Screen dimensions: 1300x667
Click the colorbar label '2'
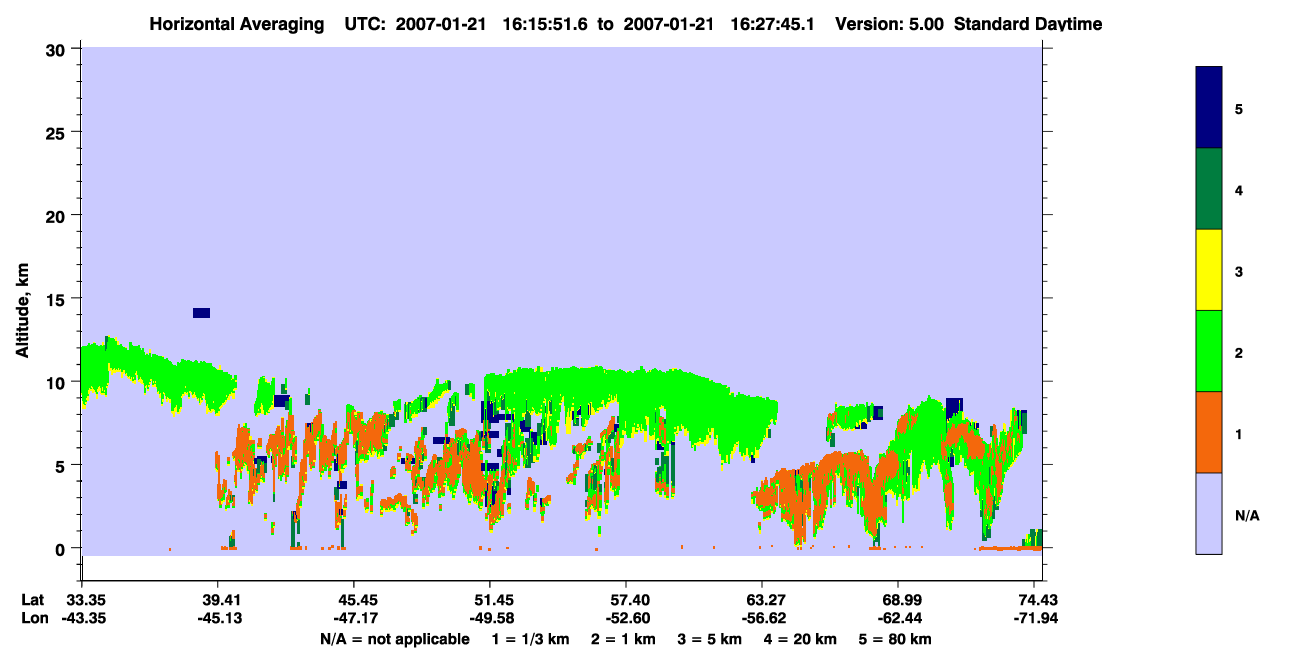(1239, 352)
